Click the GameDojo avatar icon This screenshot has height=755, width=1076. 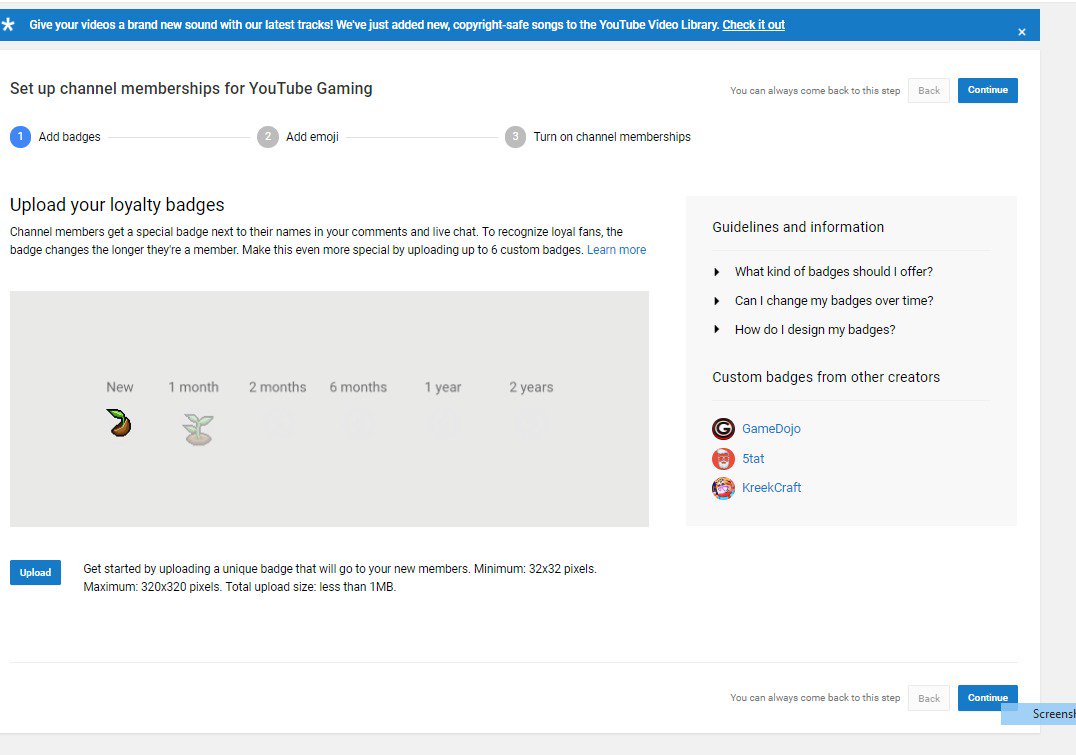coord(723,428)
